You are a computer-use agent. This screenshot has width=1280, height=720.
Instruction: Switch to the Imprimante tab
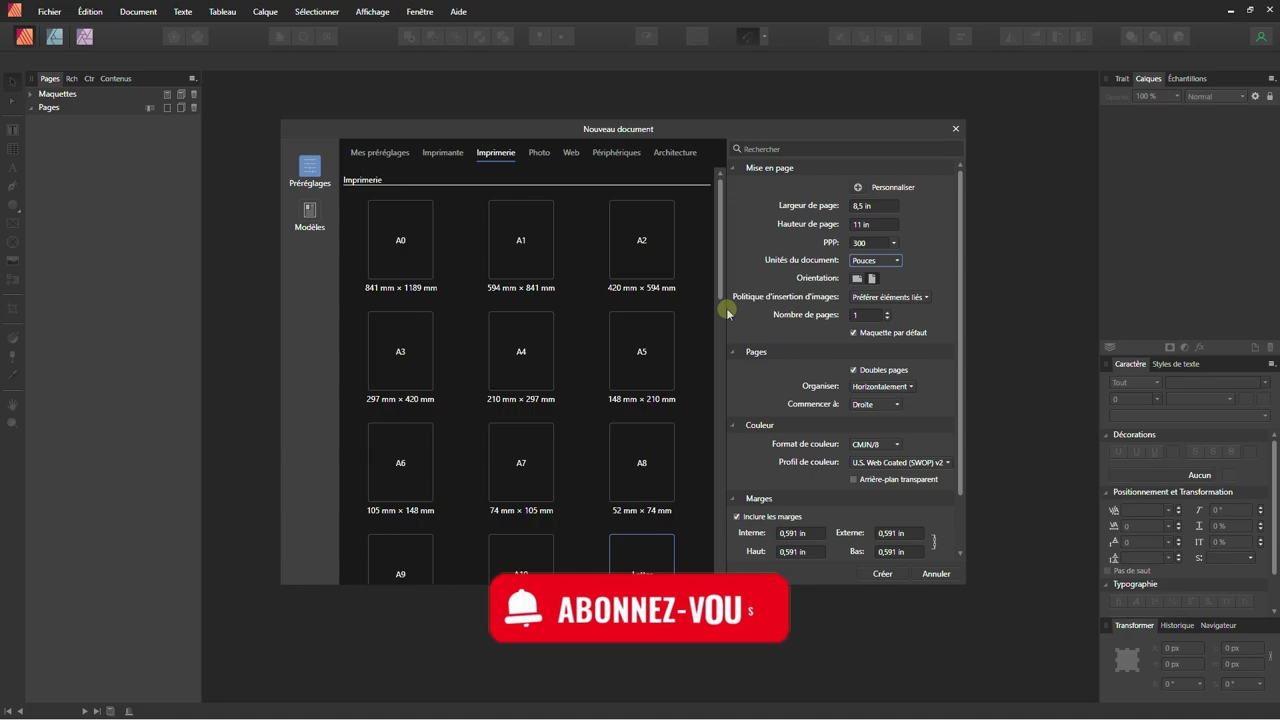[x=443, y=153]
